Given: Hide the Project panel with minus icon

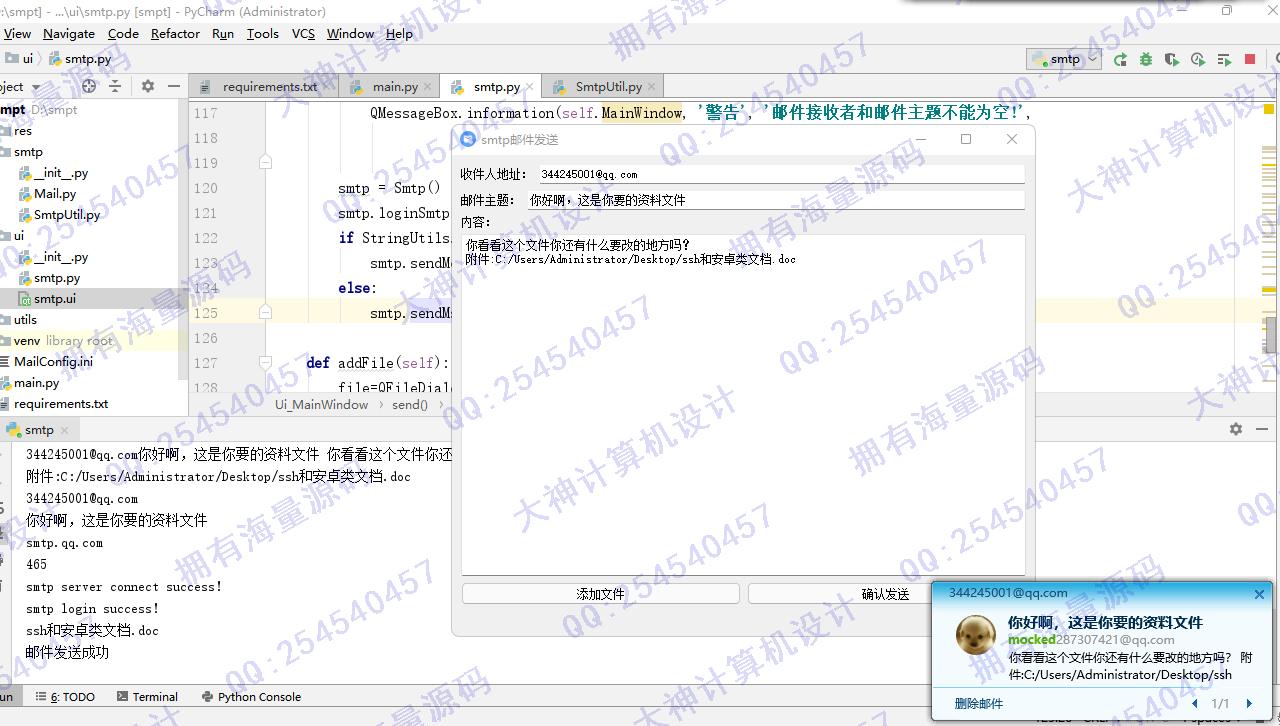Looking at the screenshot, I should 174,86.
